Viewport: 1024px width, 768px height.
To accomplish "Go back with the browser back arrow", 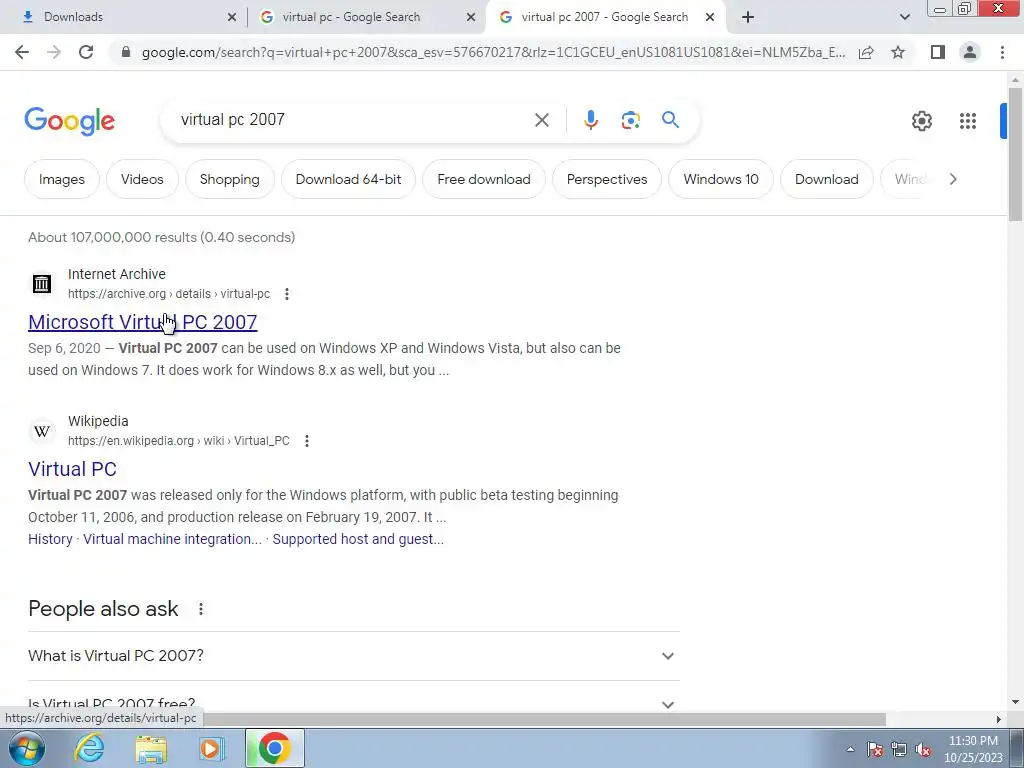I will [22, 52].
